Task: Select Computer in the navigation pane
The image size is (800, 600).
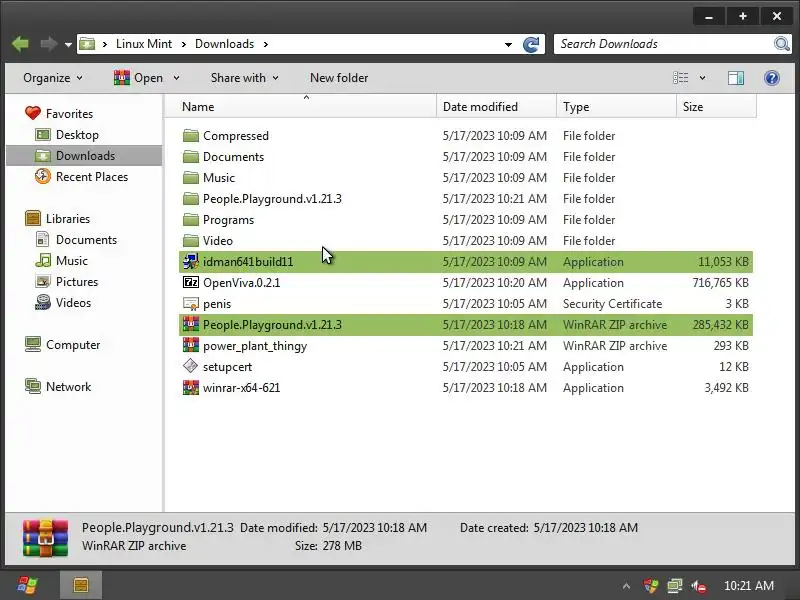Action: [x=62, y=344]
